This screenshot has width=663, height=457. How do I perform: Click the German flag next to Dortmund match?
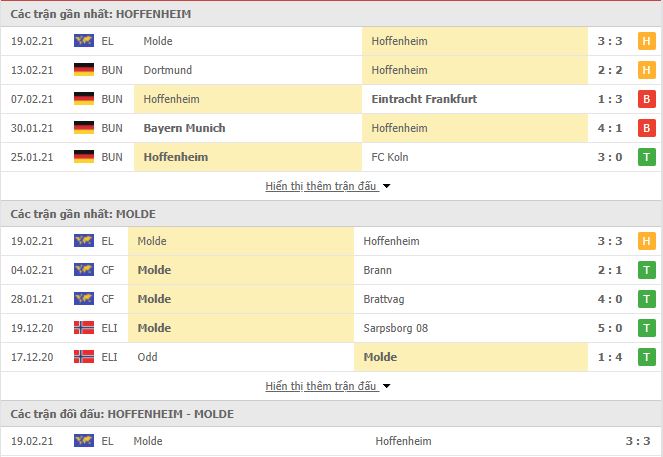pyautogui.click(x=84, y=70)
